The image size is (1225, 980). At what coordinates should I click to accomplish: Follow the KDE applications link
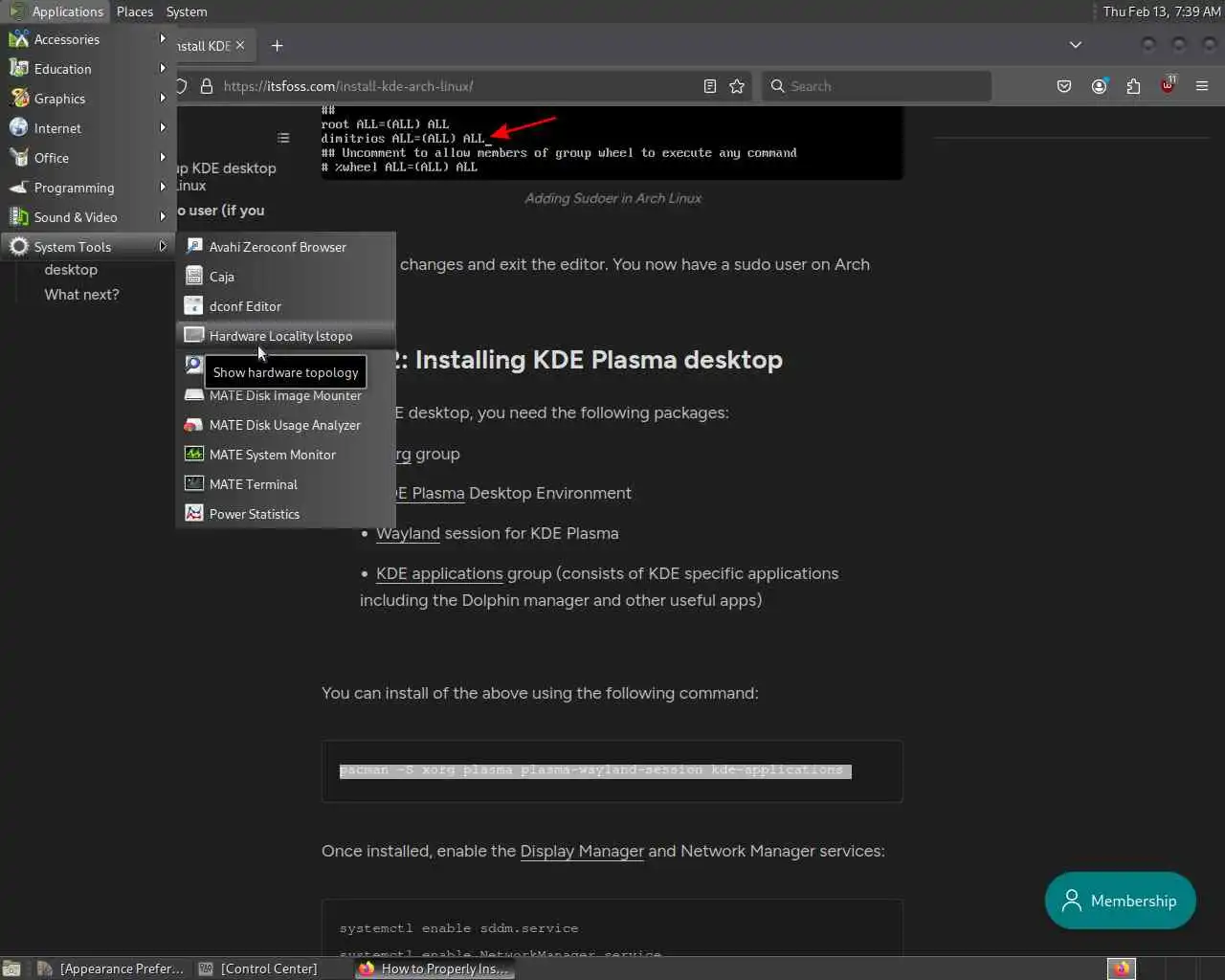pyautogui.click(x=439, y=573)
